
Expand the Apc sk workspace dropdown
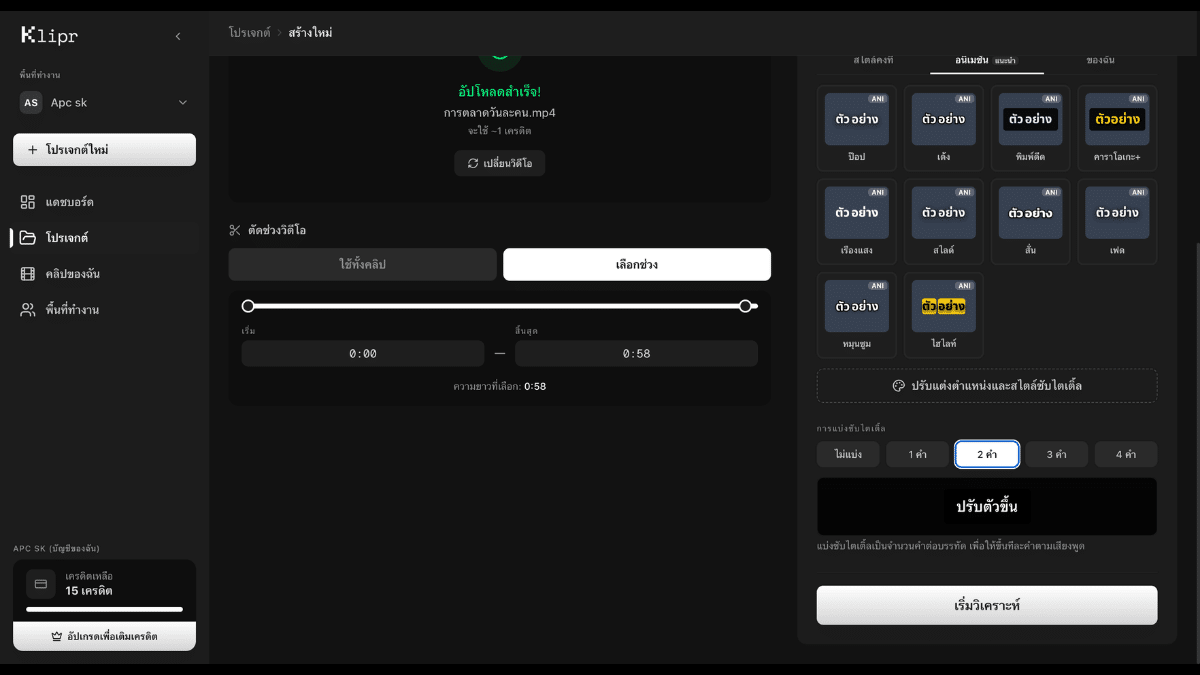click(182, 103)
